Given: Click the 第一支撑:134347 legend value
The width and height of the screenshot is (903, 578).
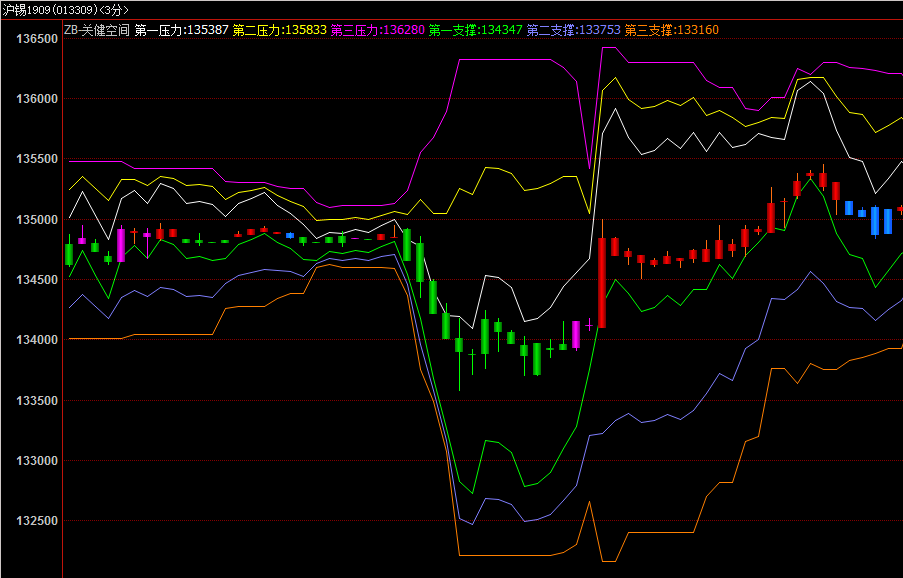Looking at the screenshot, I should pyautogui.click(x=476, y=30).
